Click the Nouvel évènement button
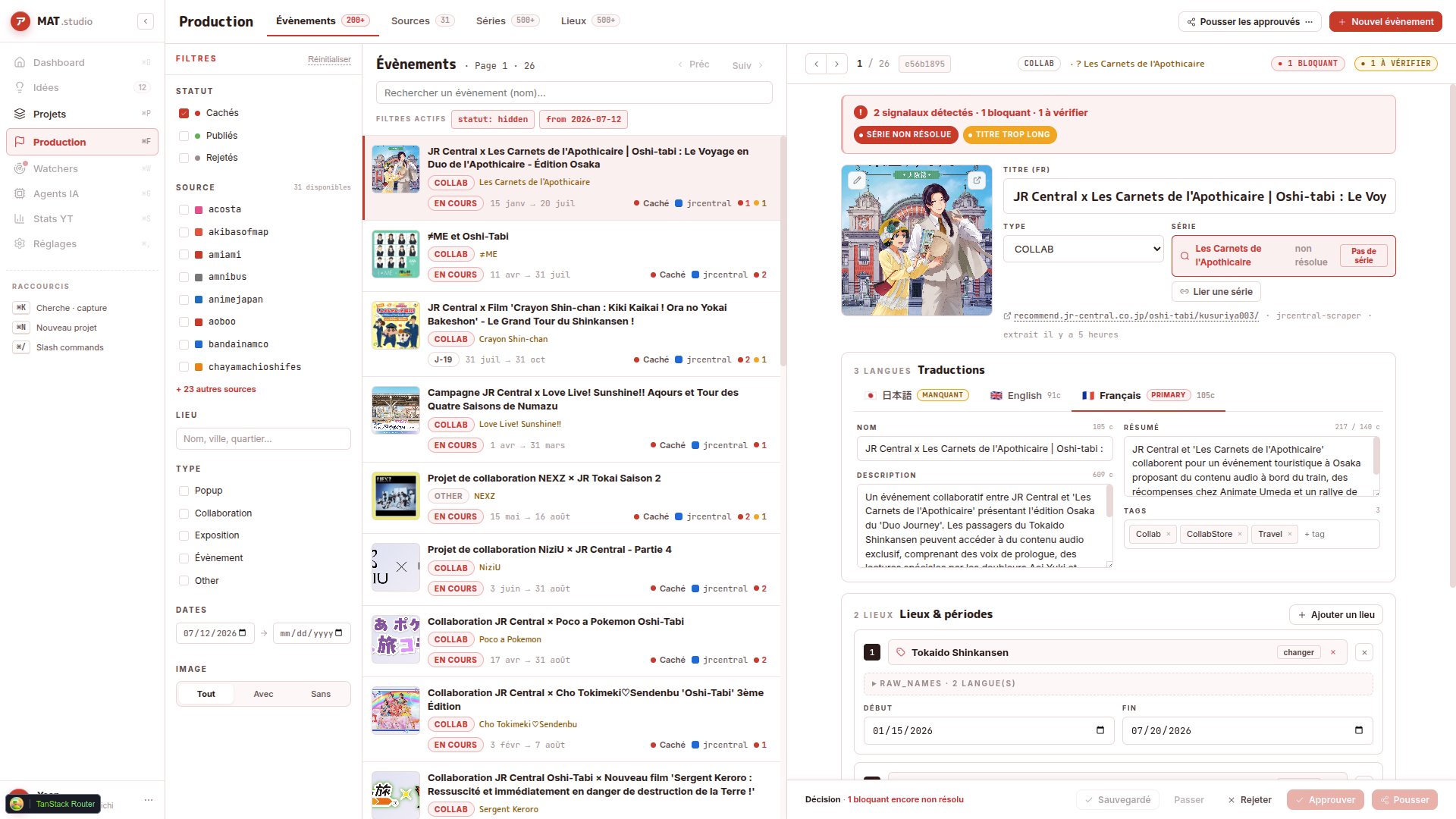 [1385, 21]
